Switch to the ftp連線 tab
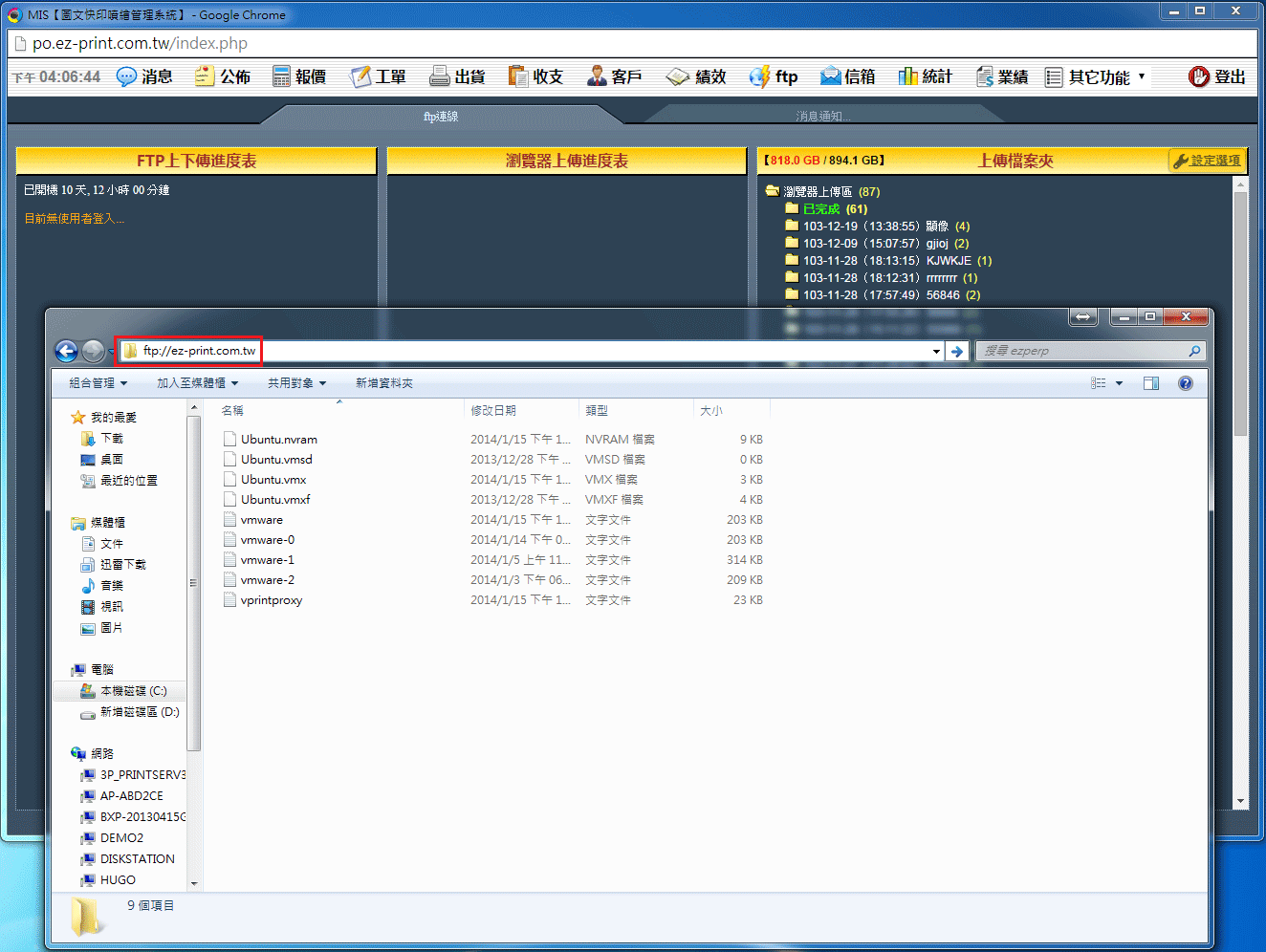1266x952 pixels. [441, 116]
